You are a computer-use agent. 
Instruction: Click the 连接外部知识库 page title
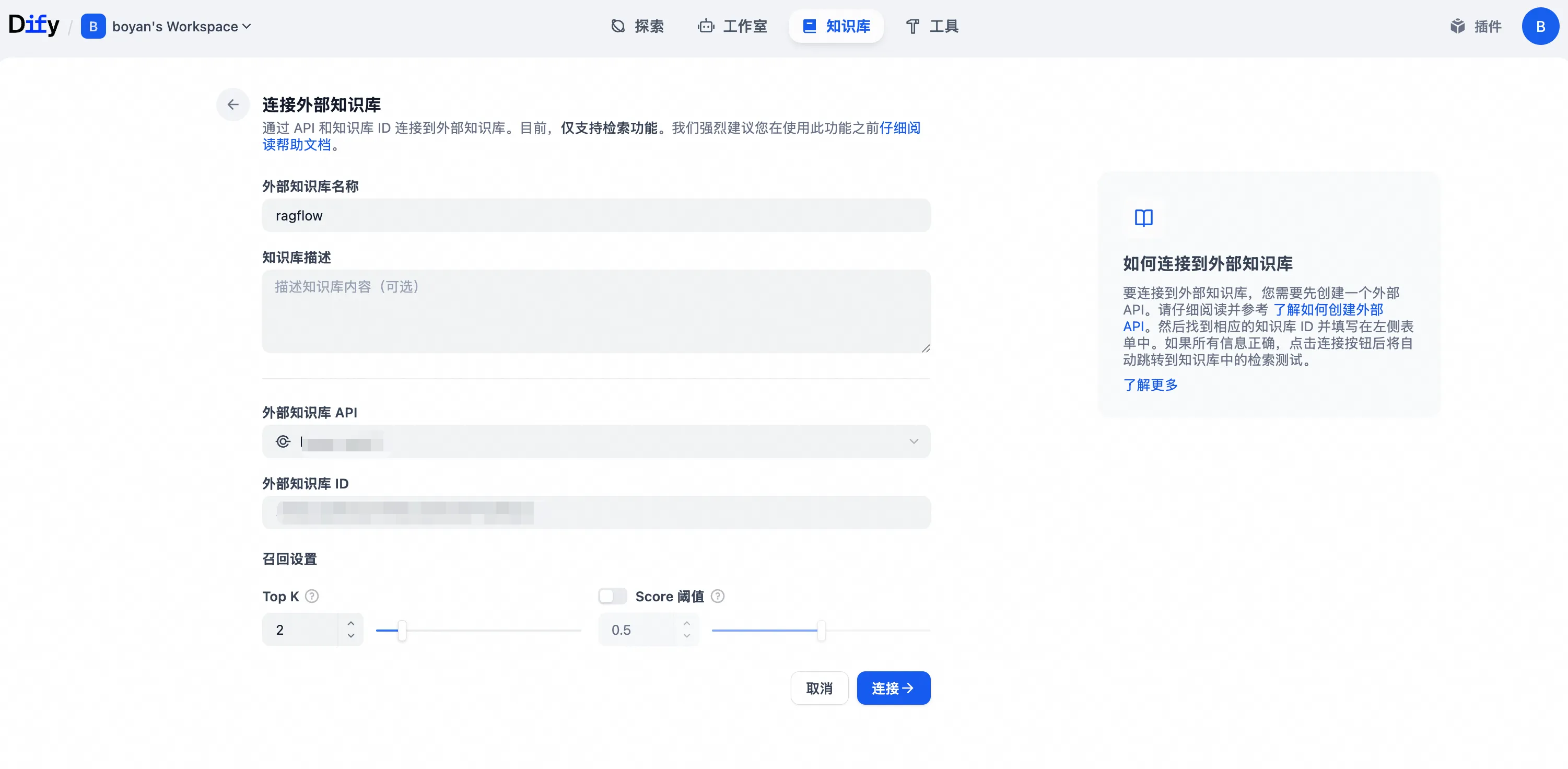321,104
